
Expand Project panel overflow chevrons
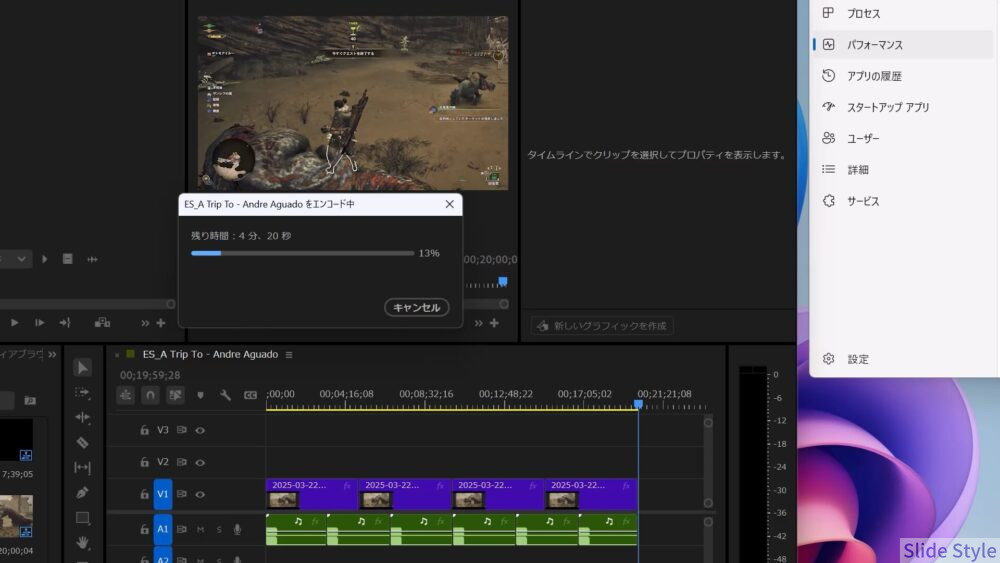(x=52, y=355)
